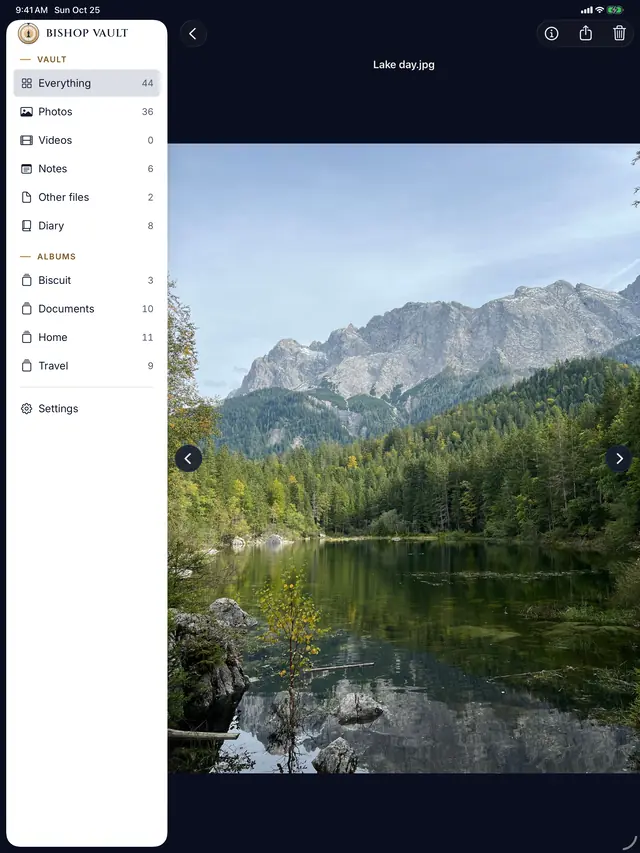The image size is (640, 853).
Task: Click the Biscuit album jar icon
Action: click(26, 280)
